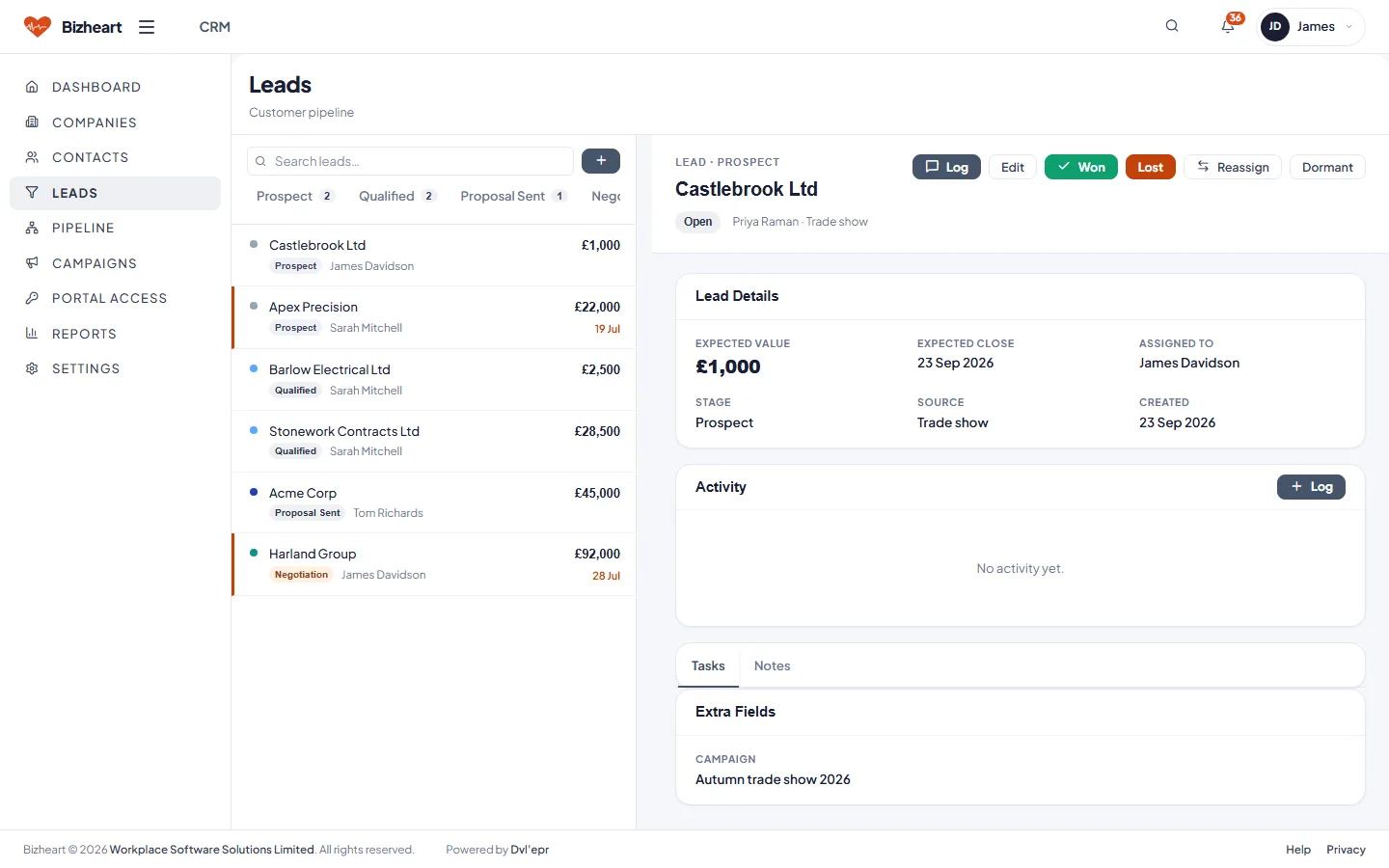Select the Castlebrook Ltd lead row

434,256
